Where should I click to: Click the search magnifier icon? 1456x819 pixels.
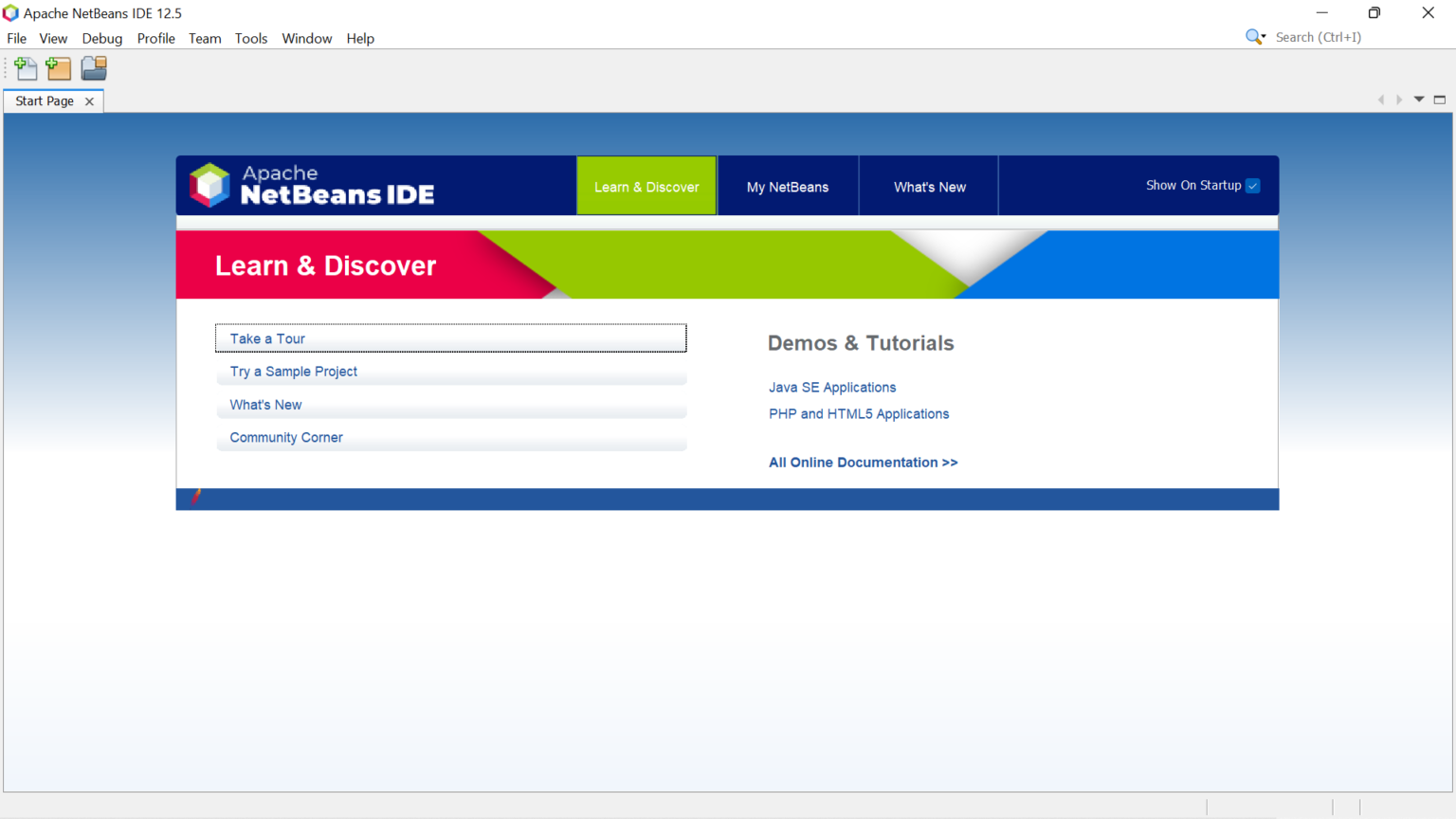(x=1253, y=36)
